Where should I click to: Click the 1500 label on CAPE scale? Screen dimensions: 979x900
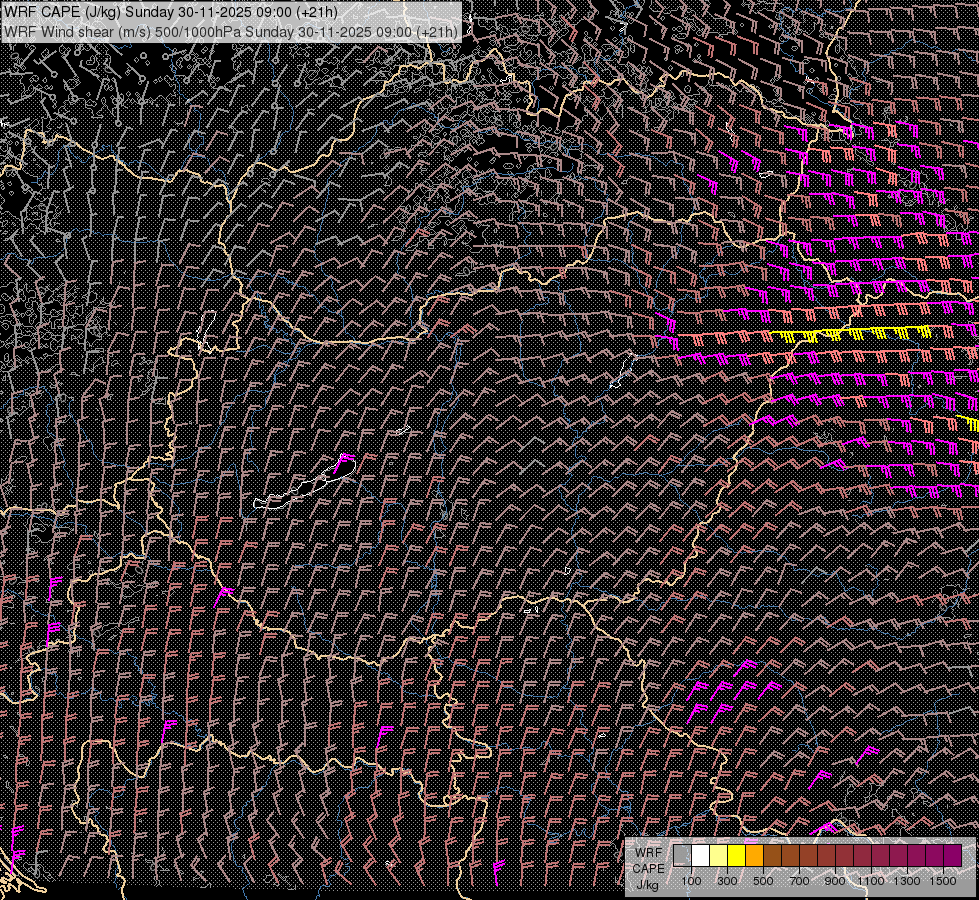click(x=943, y=881)
